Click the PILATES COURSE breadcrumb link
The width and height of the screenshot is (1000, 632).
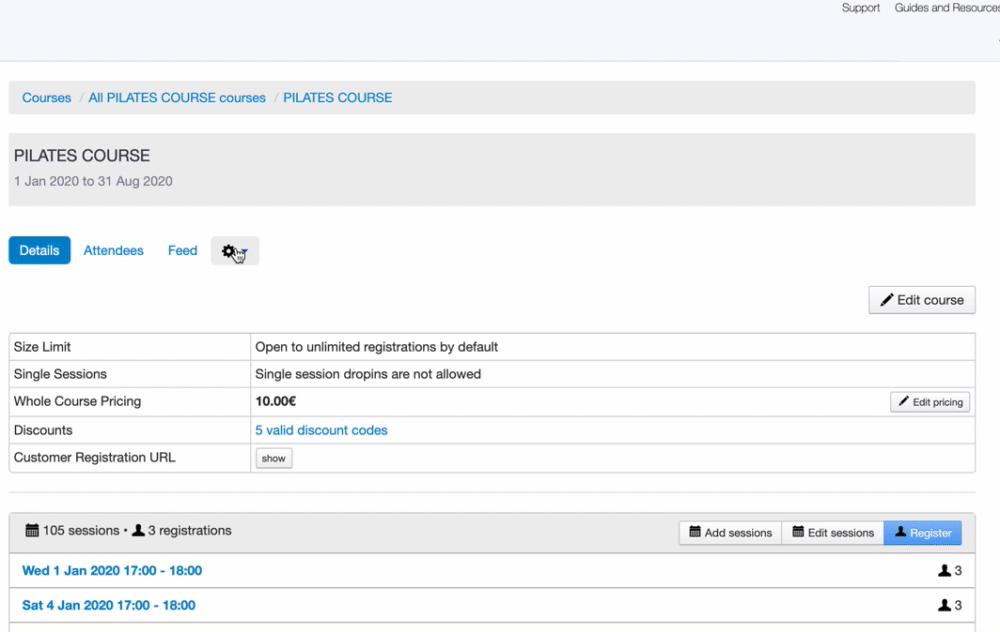click(337, 98)
